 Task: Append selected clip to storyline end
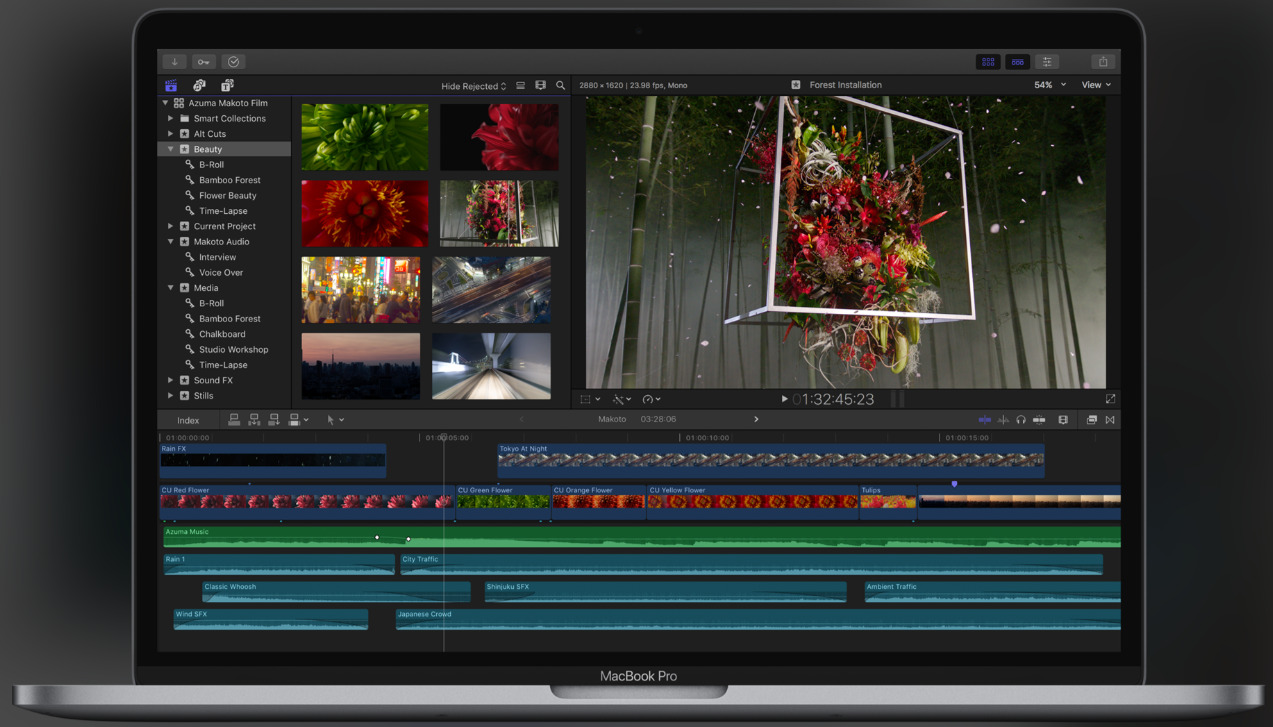coord(274,420)
